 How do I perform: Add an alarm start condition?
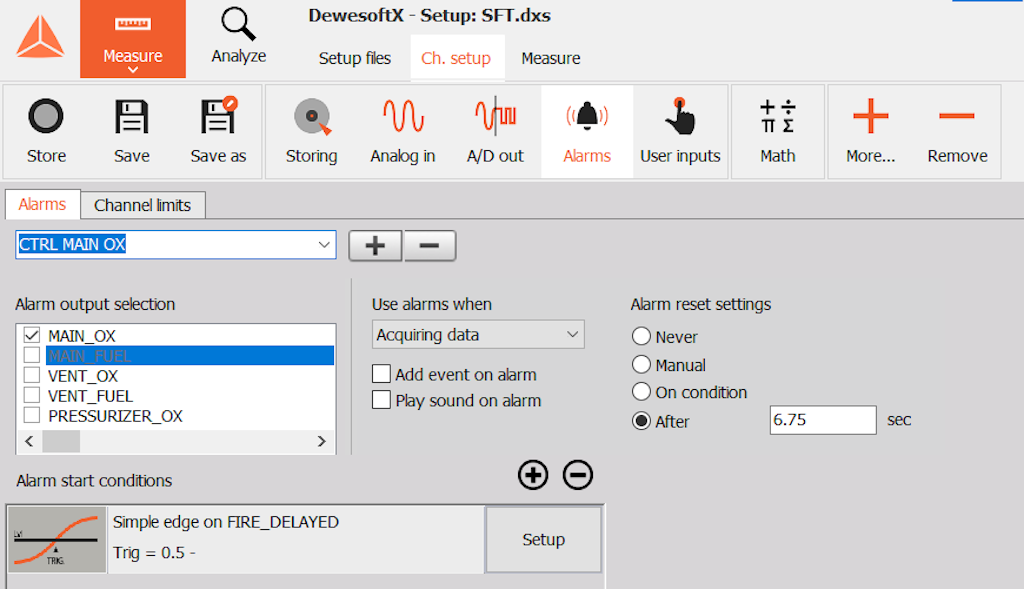click(x=533, y=475)
